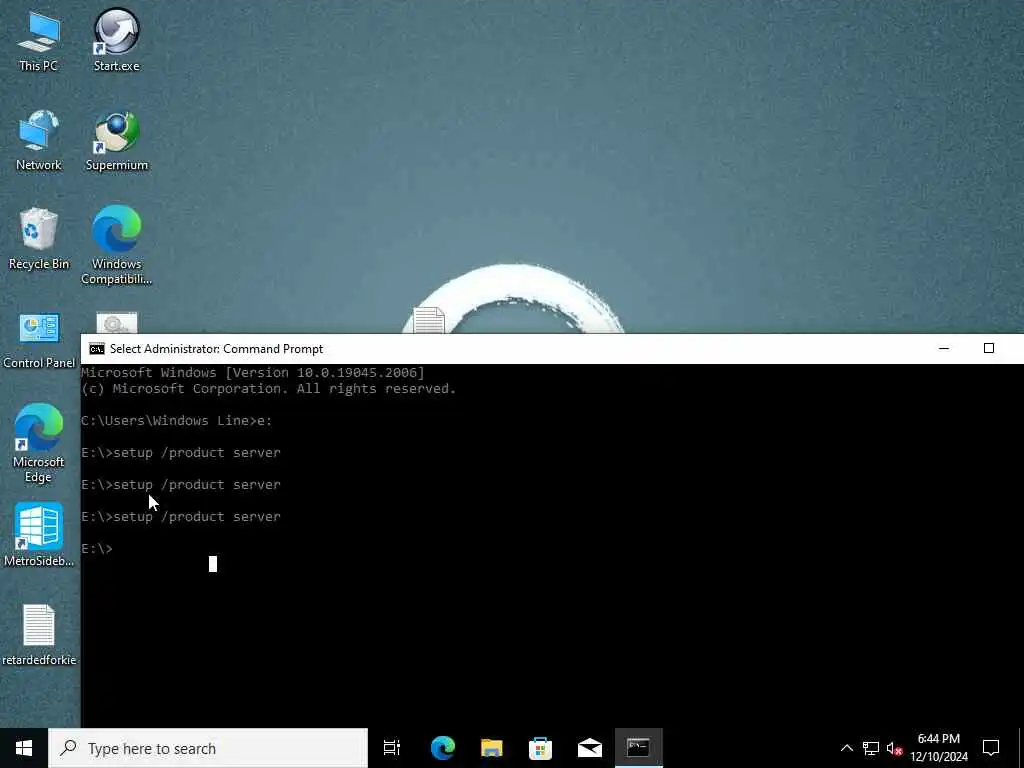Image resolution: width=1024 pixels, height=768 pixels.
Task: Click the '(c) Microsoft Corporation. All rights reserved.' line
Action: click(268, 389)
